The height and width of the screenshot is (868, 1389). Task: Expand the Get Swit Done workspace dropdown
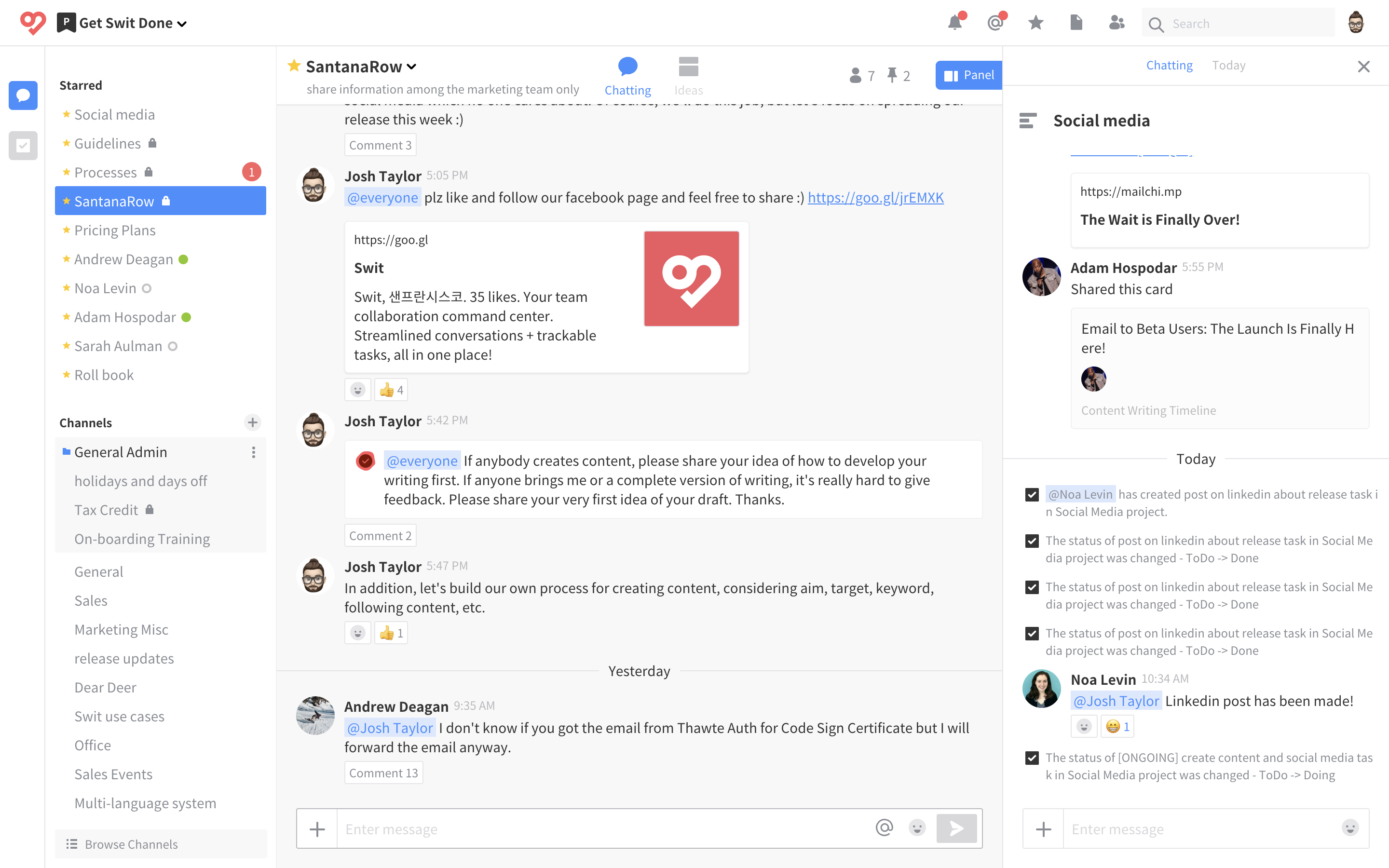coord(182,24)
